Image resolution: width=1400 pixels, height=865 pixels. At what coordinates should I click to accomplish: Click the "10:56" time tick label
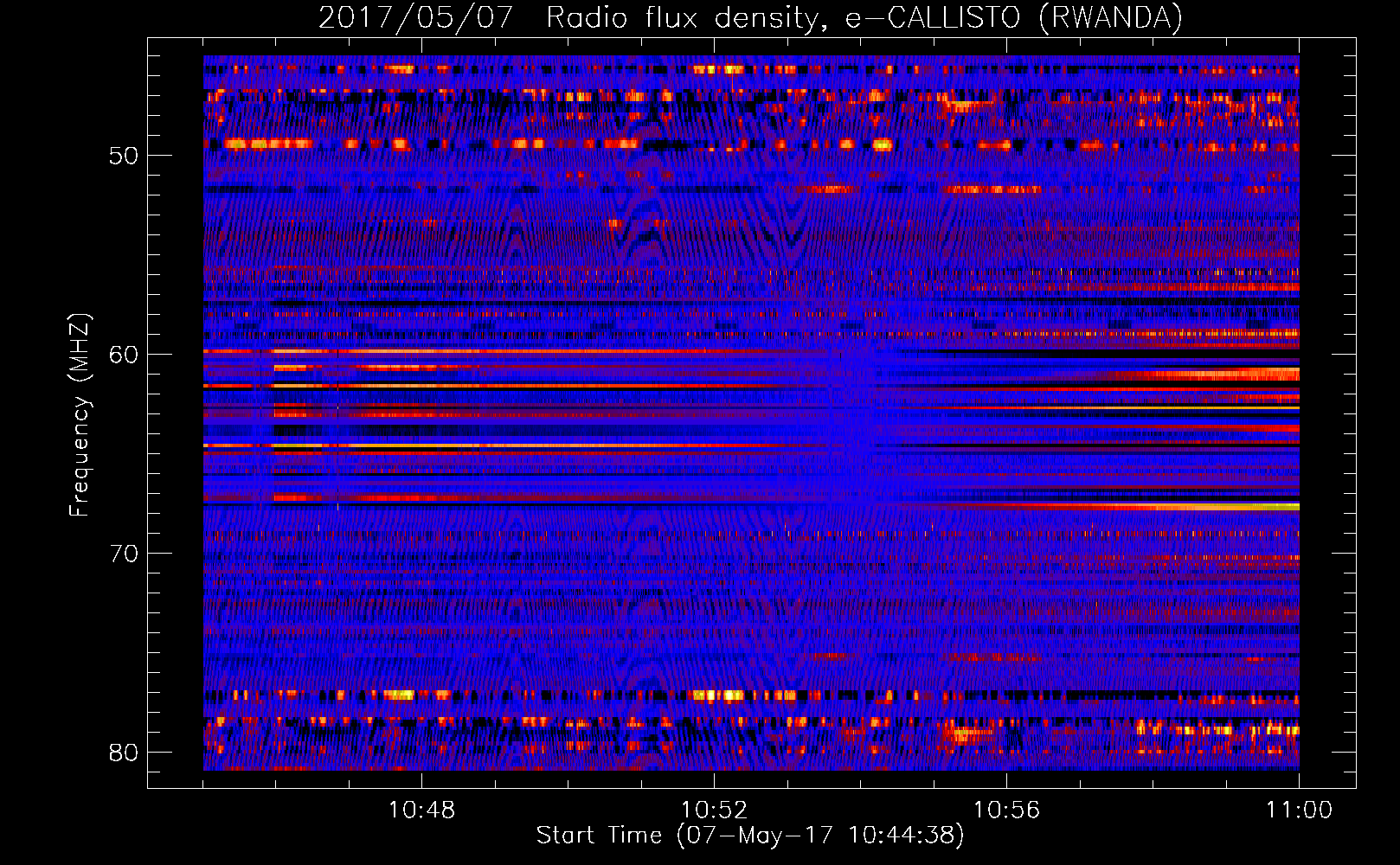pyautogui.click(x=1007, y=811)
